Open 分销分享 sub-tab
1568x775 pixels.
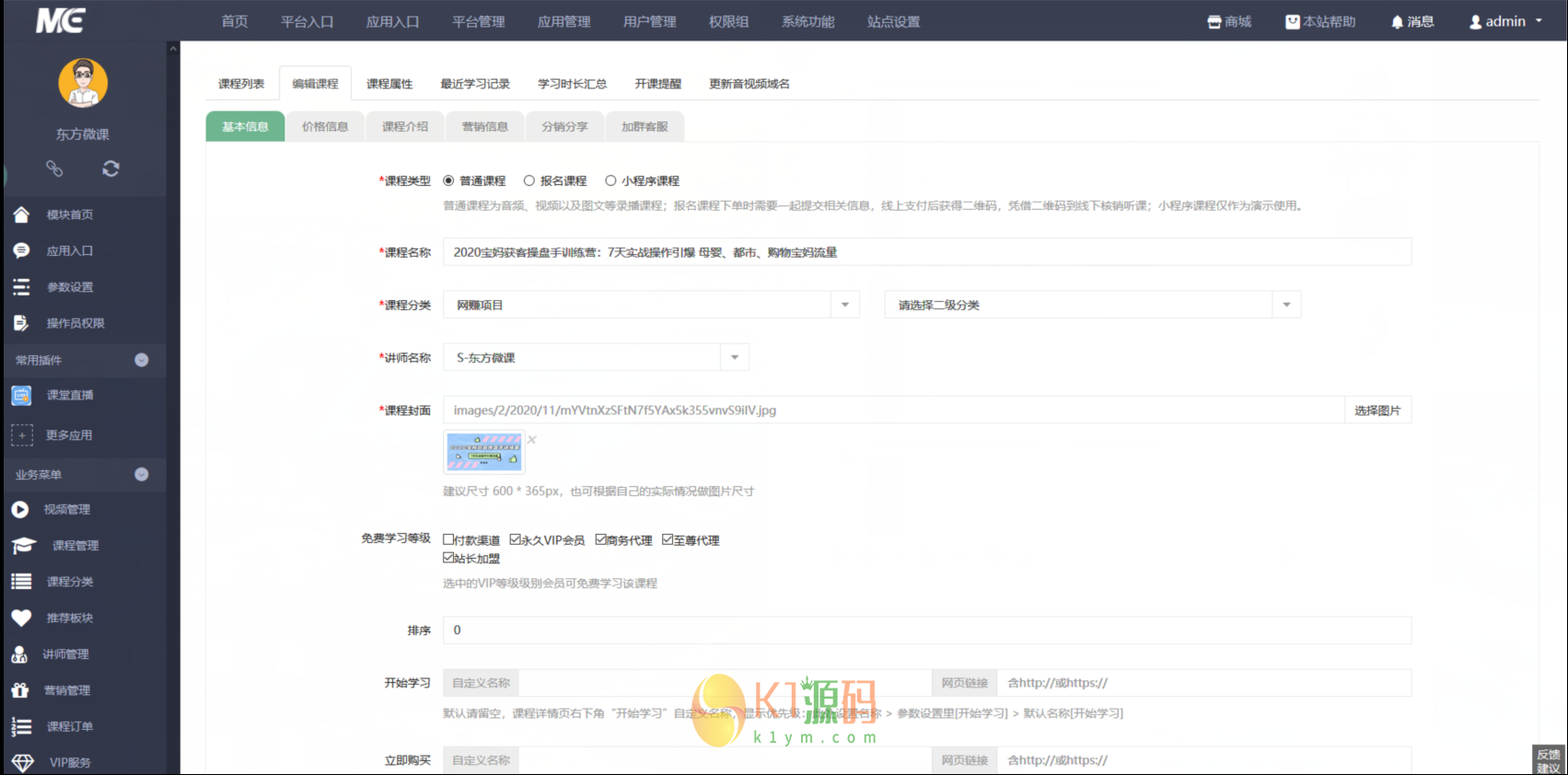click(564, 126)
